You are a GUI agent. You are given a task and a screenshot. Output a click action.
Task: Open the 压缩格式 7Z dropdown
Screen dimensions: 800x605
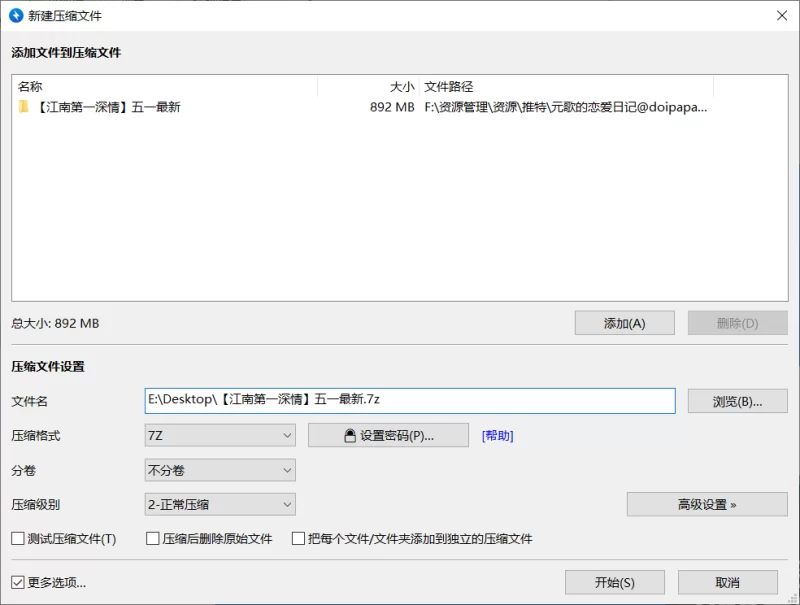point(220,436)
